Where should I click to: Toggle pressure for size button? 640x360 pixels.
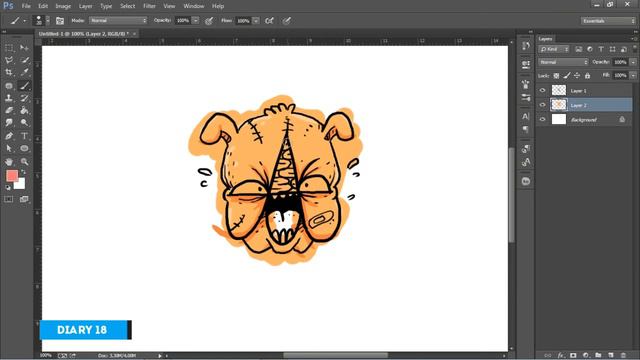(287, 21)
